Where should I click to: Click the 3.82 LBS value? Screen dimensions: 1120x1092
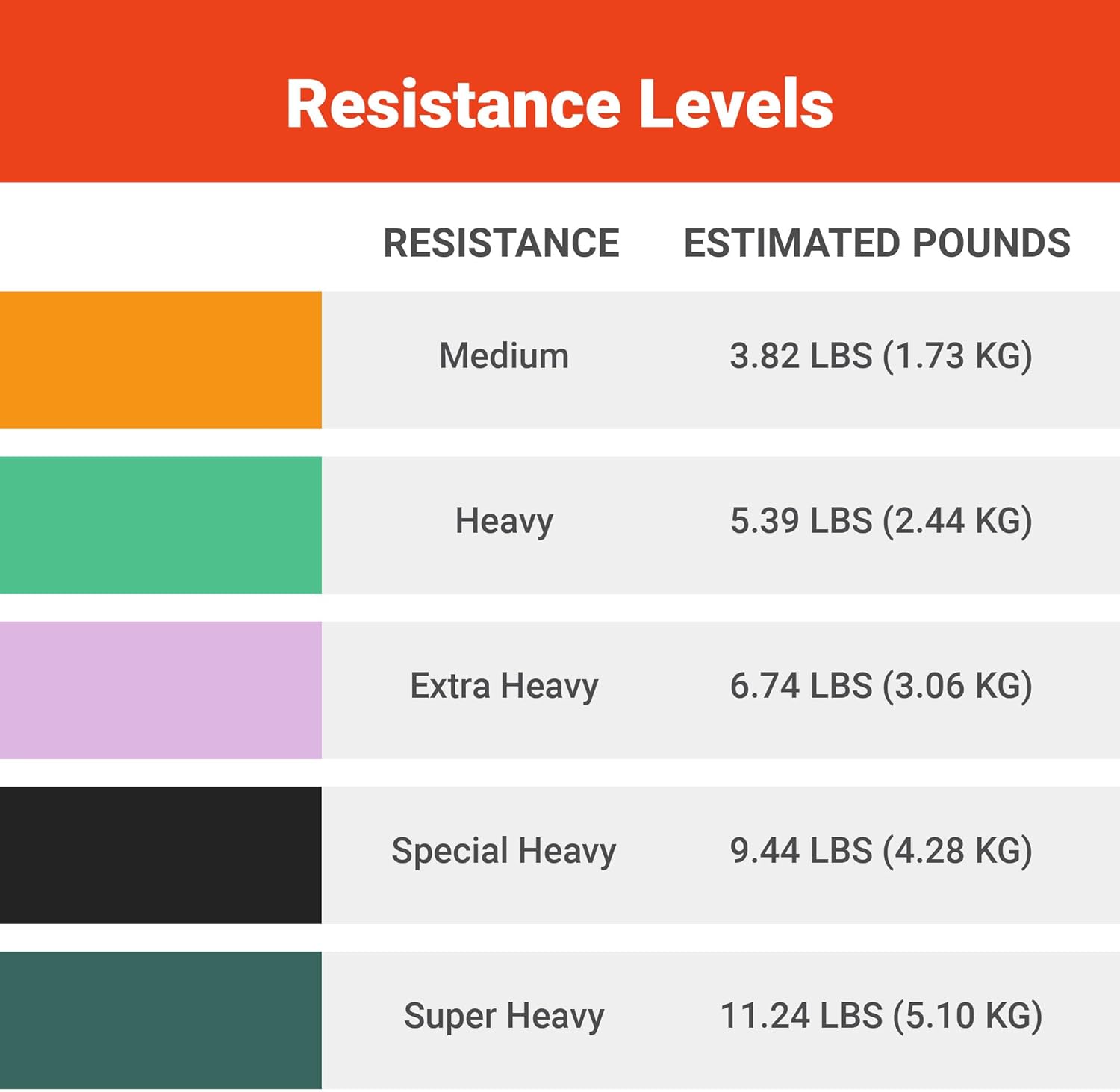click(x=800, y=356)
